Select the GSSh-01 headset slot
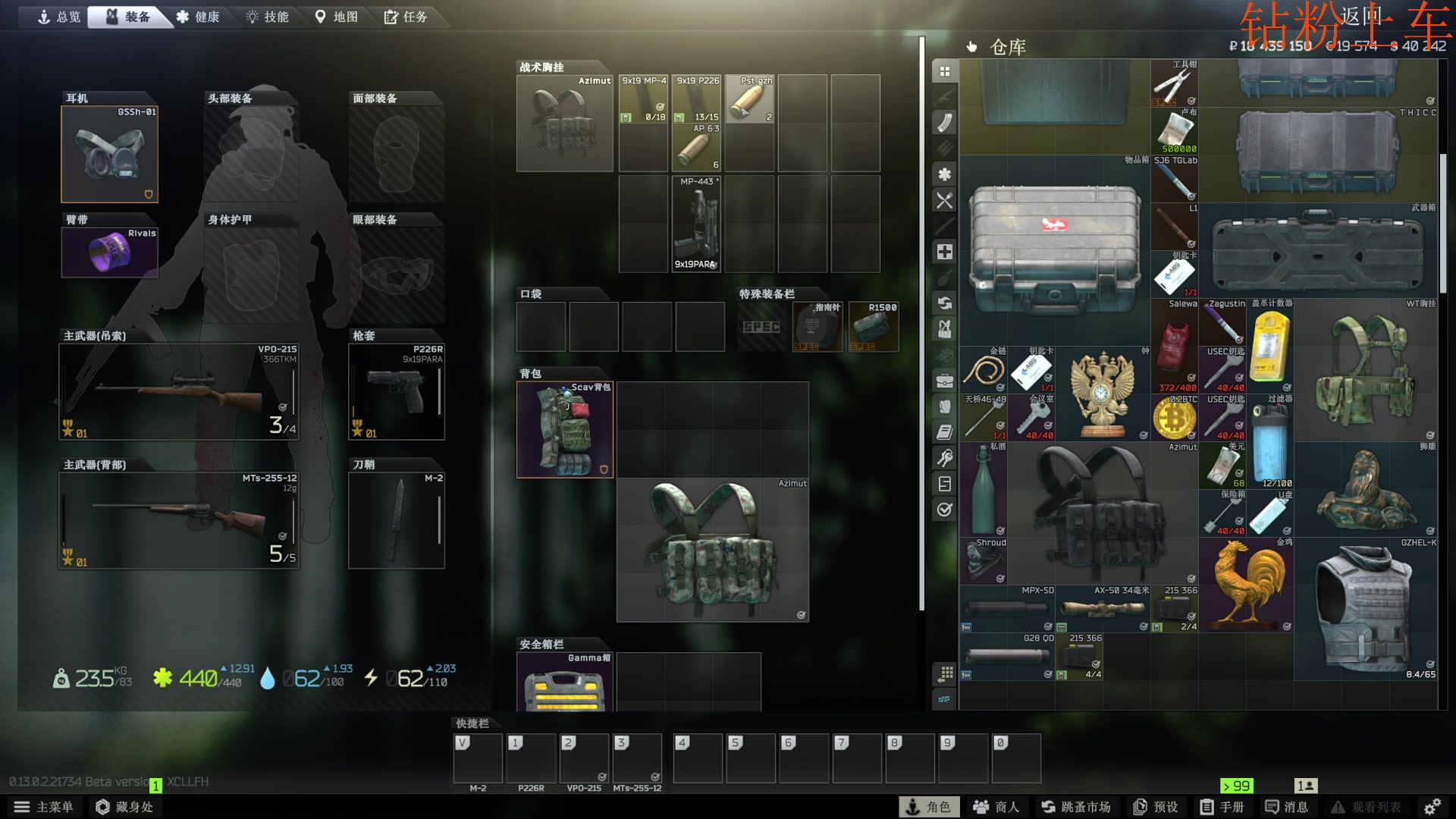The height and width of the screenshot is (819, 1456). click(x=110, y=154)
